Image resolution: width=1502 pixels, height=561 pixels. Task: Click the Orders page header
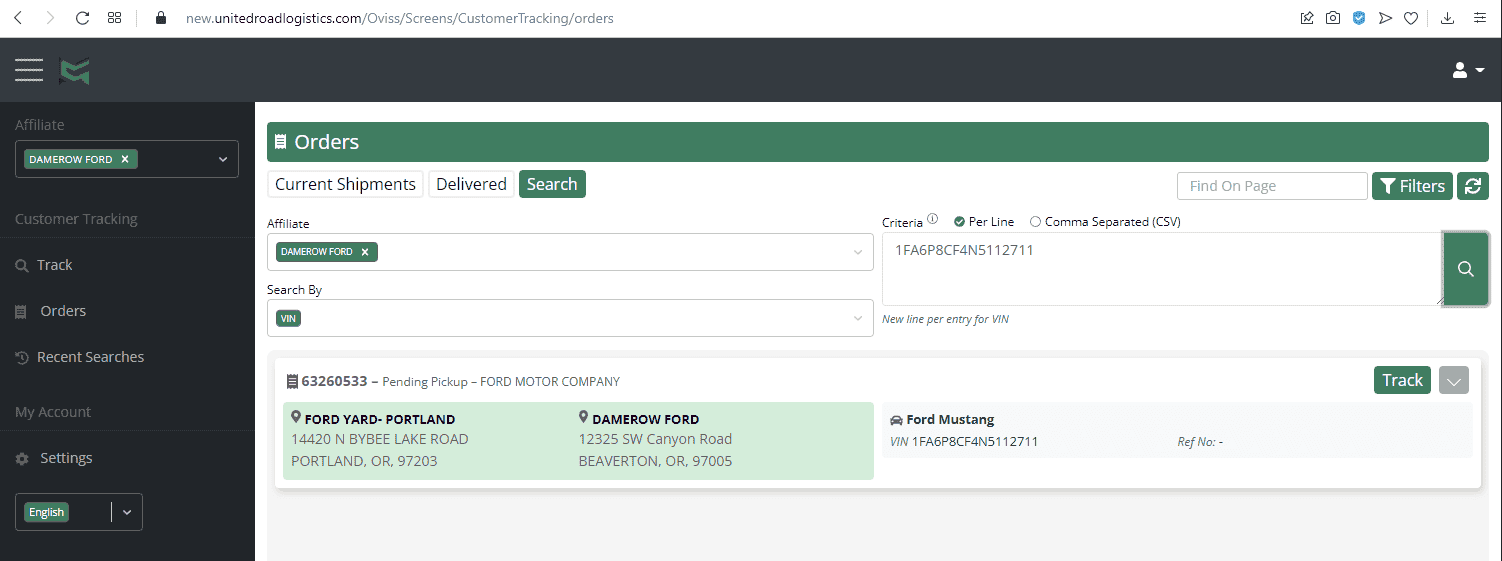878,142
